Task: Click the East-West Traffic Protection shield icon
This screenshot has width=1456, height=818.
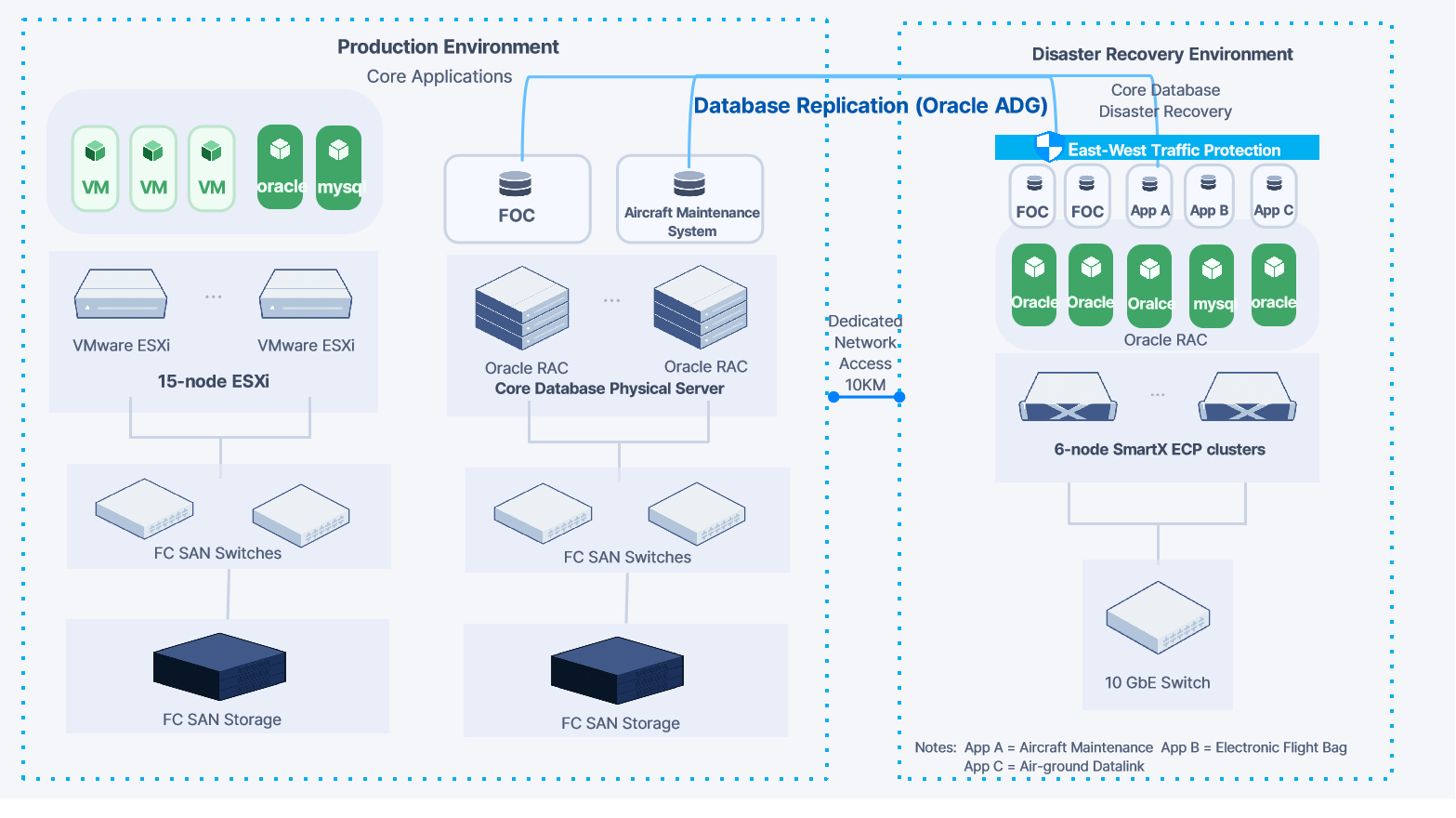Action: (x=1049, y=147)
